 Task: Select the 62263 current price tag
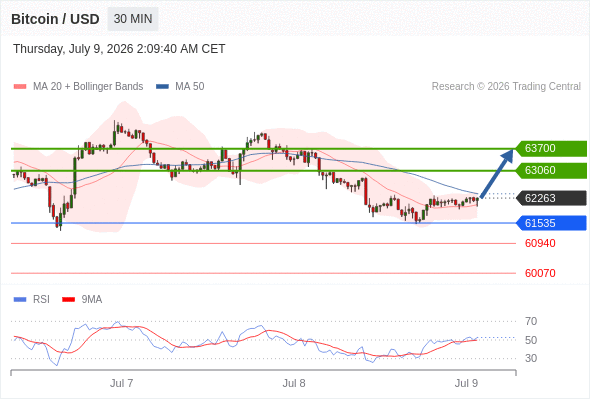coord(551,198)
